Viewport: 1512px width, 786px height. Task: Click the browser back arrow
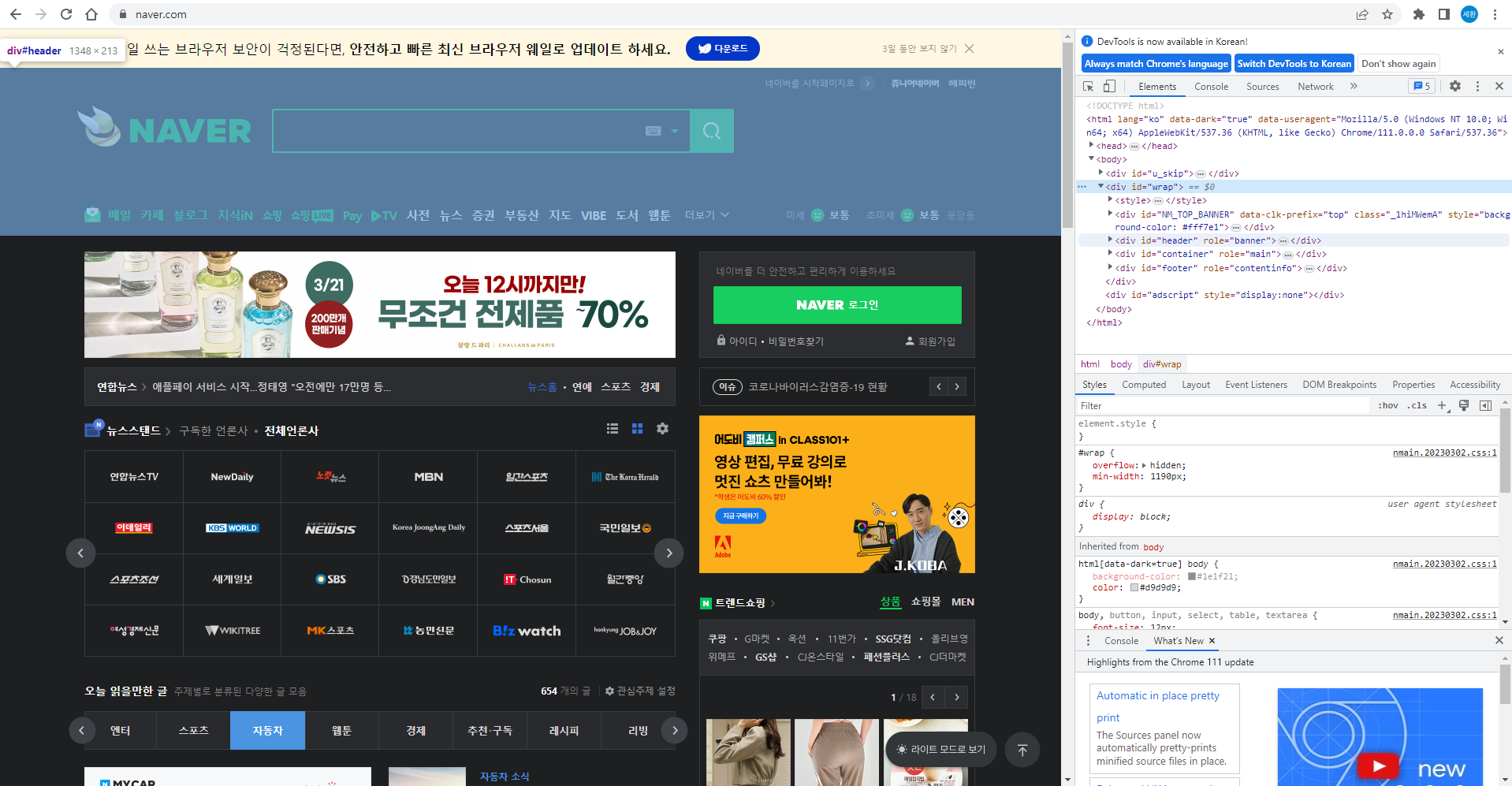point(16,14)
